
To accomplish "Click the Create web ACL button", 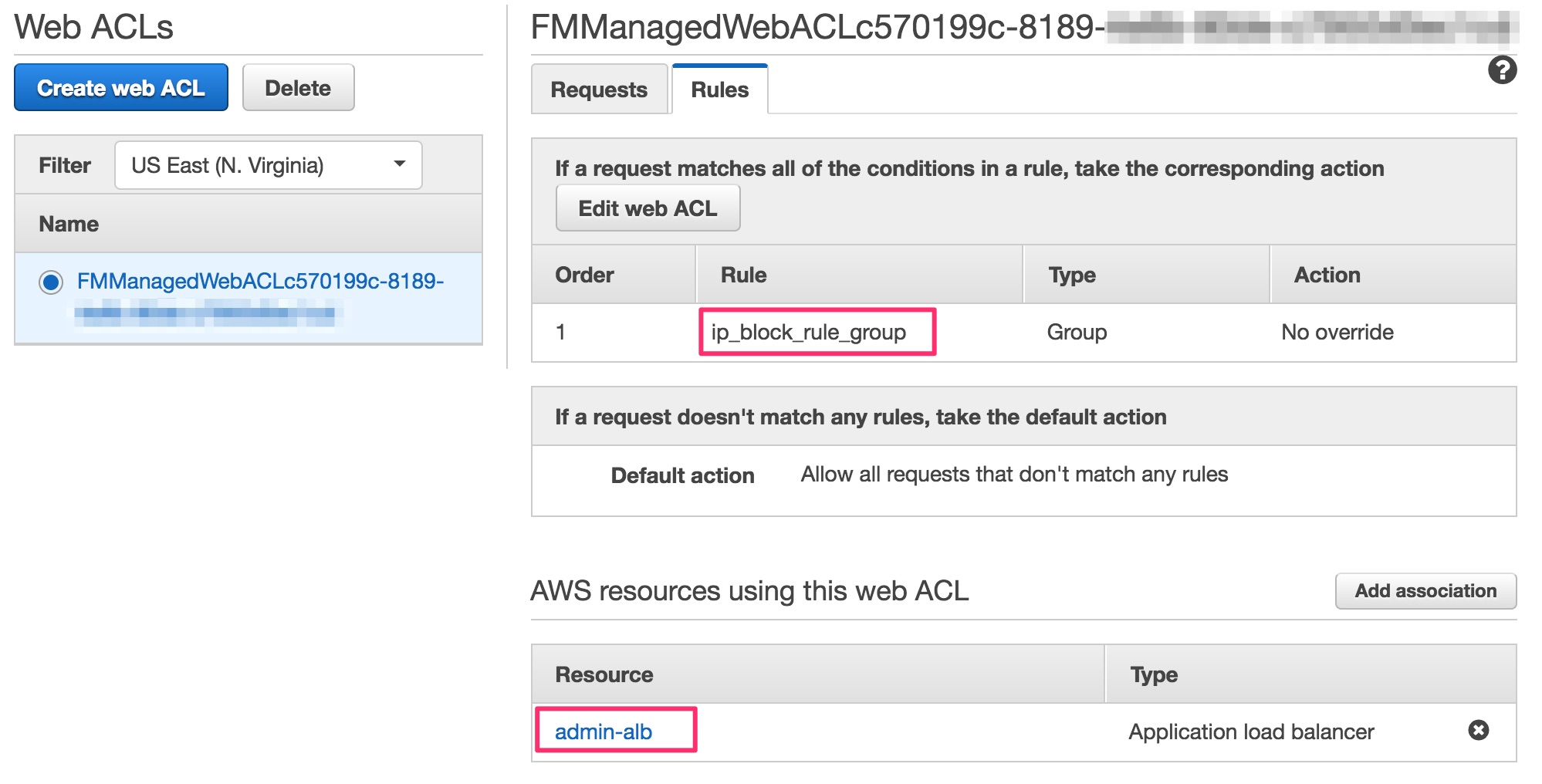I will [x=120, y=87].
